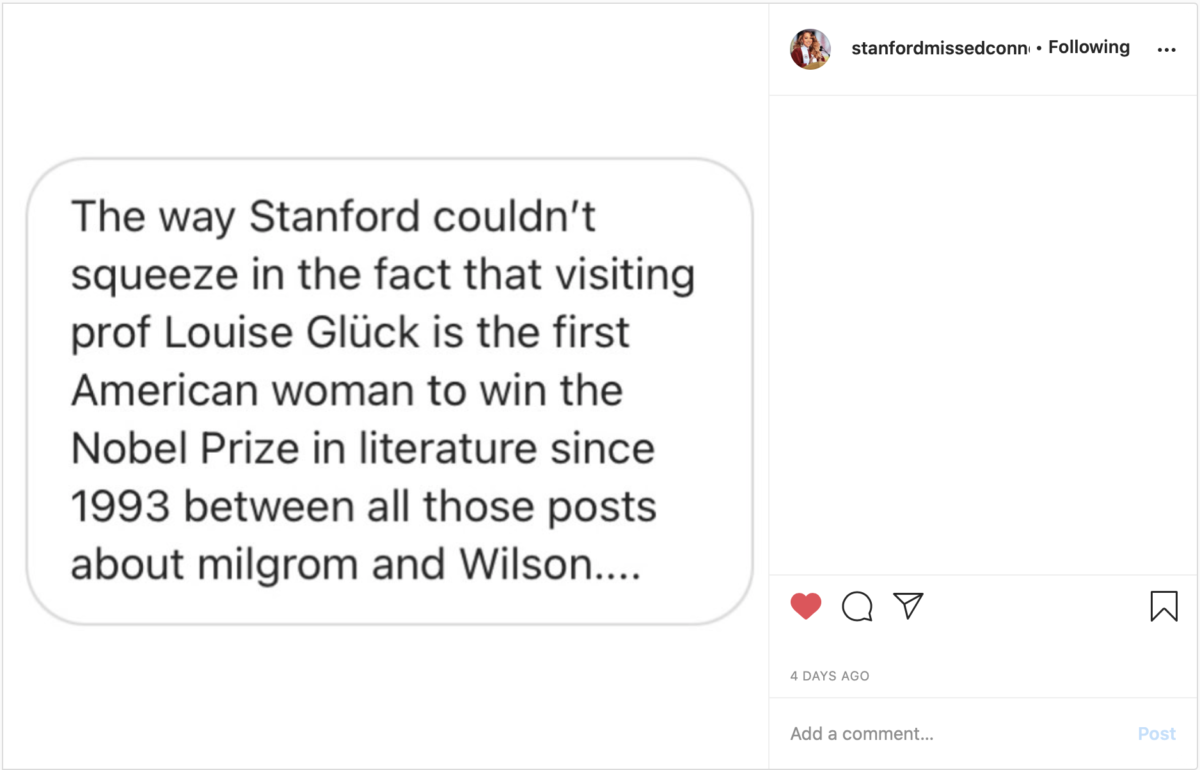Click the year '1993' in the post
This screenshot has width=1200, height=770.
pyautogui.click(x=121, y=507)
